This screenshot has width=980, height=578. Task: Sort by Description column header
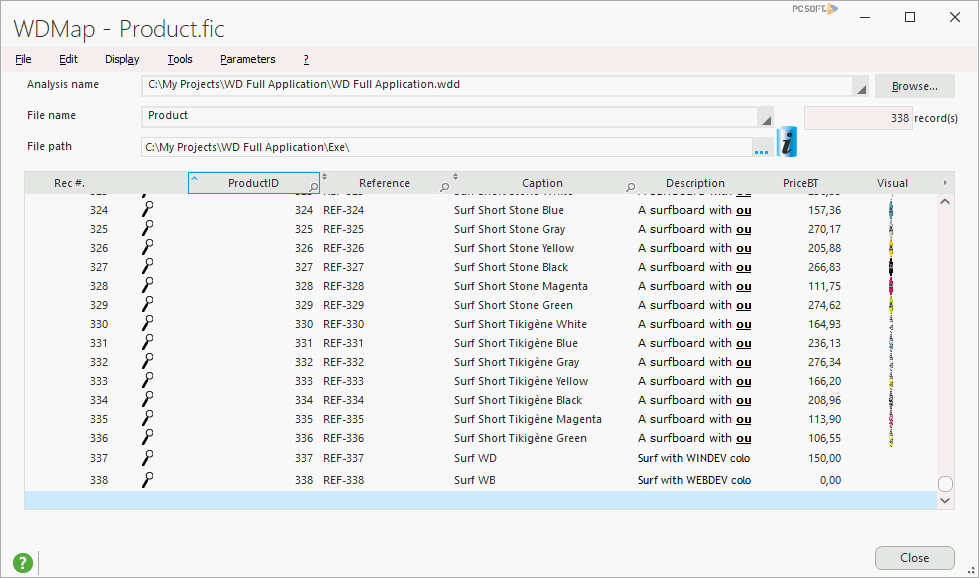point(695,183)
